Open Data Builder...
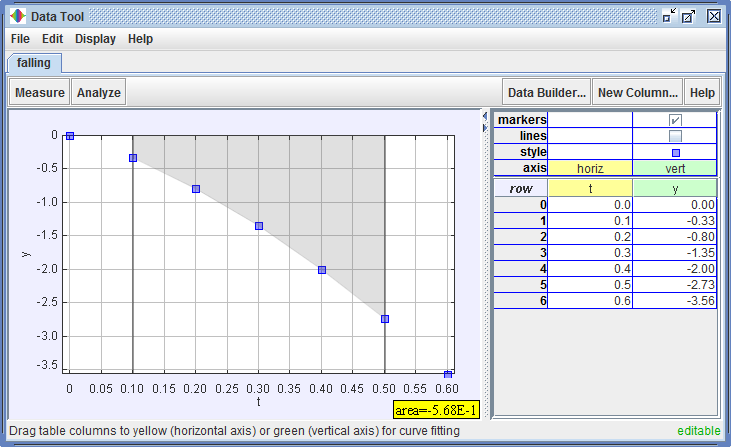 (546, 92)
